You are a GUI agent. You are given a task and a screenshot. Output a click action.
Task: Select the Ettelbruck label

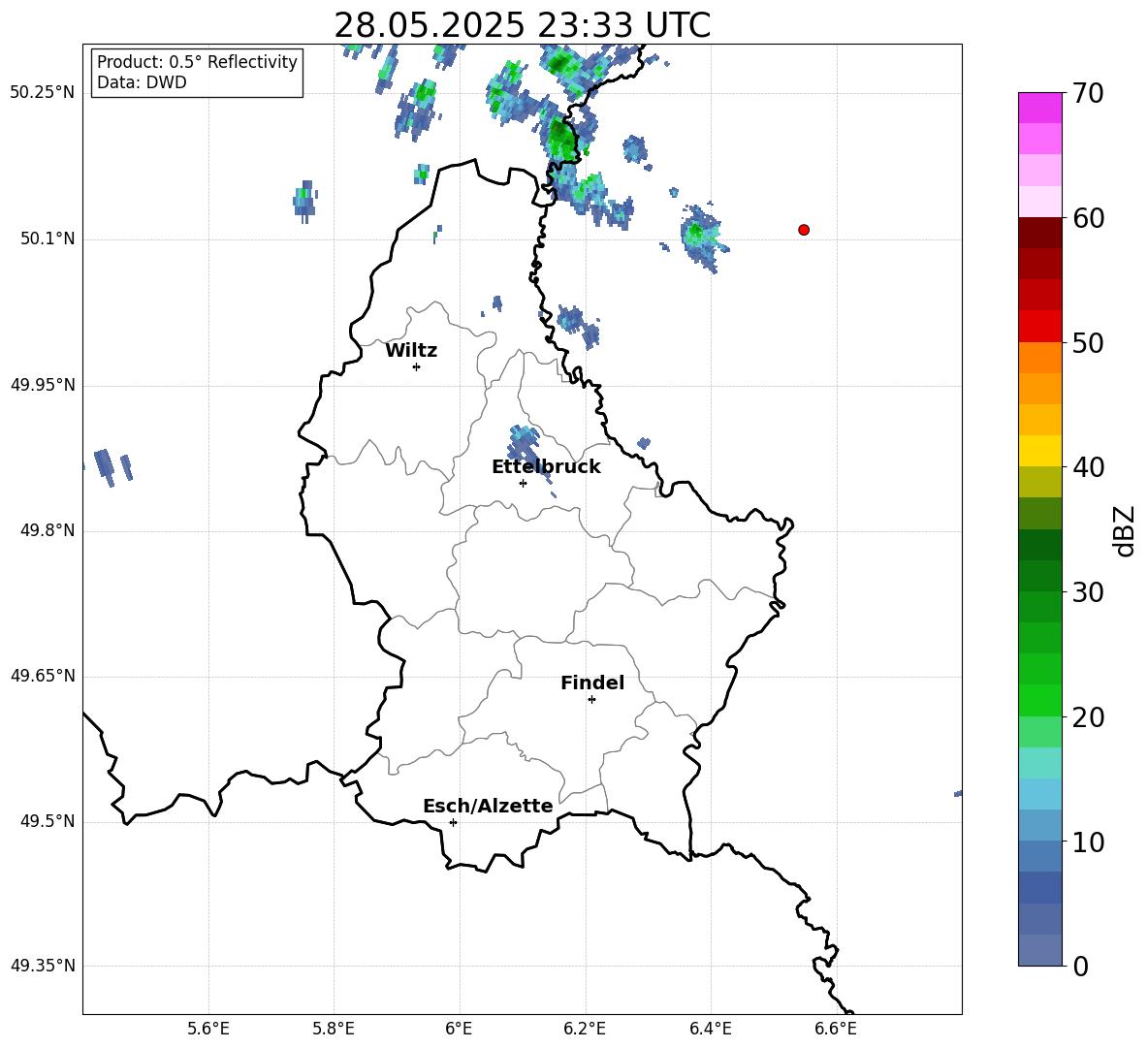(x=546, y=467)
